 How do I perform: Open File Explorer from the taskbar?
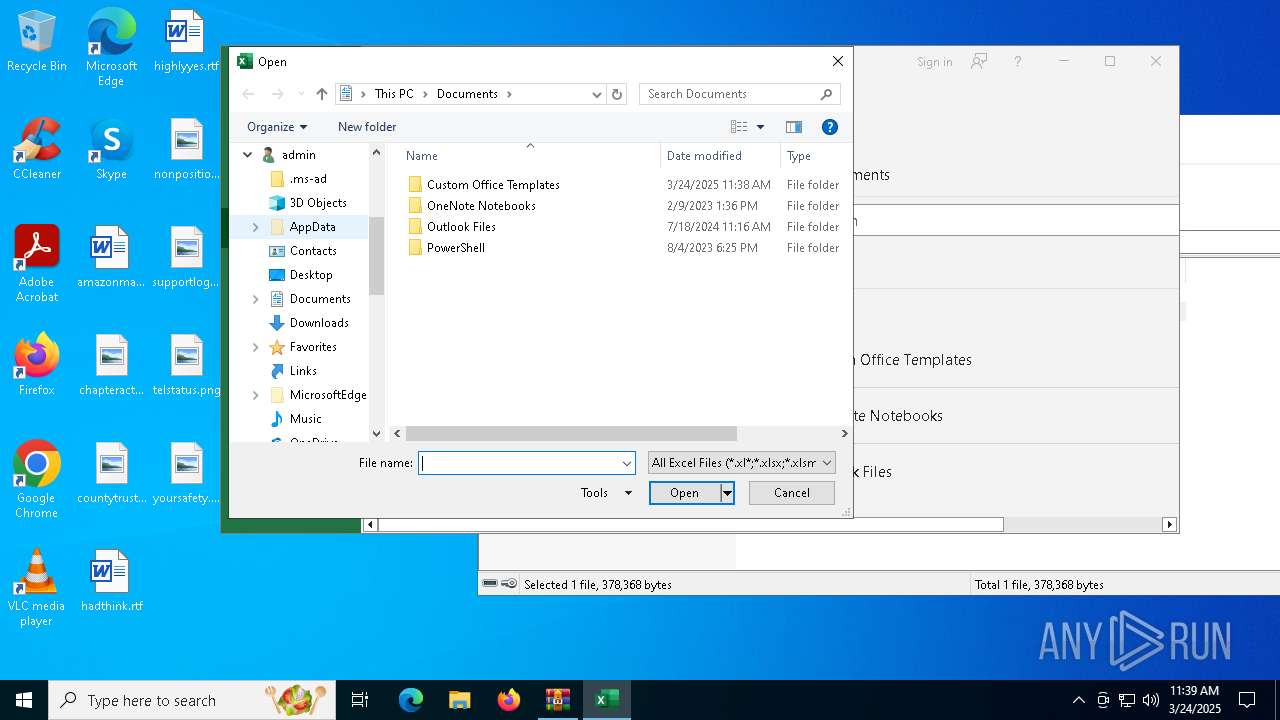459,700
